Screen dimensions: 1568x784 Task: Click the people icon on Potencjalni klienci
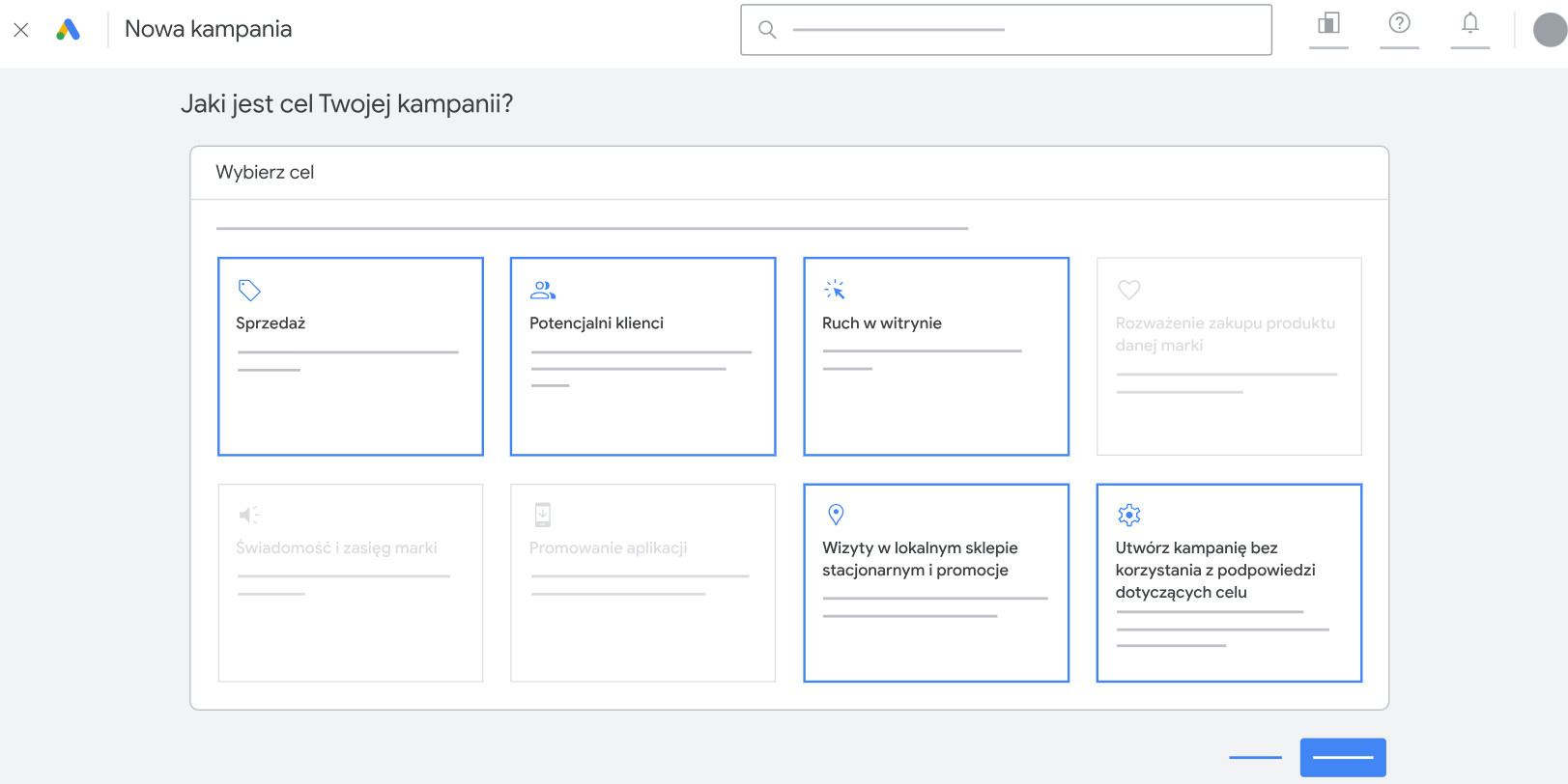pos(543,290)
